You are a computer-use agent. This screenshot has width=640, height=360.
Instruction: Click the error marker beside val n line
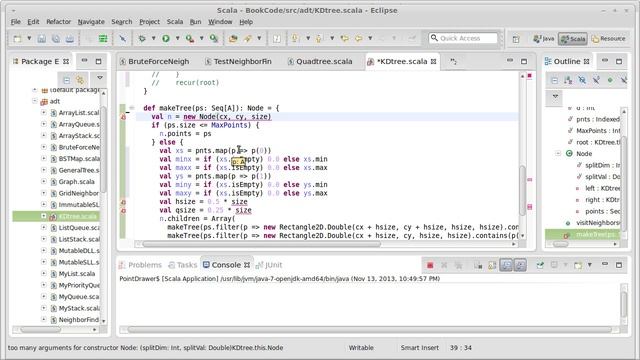pyautogui.click(x=123, y=117)
